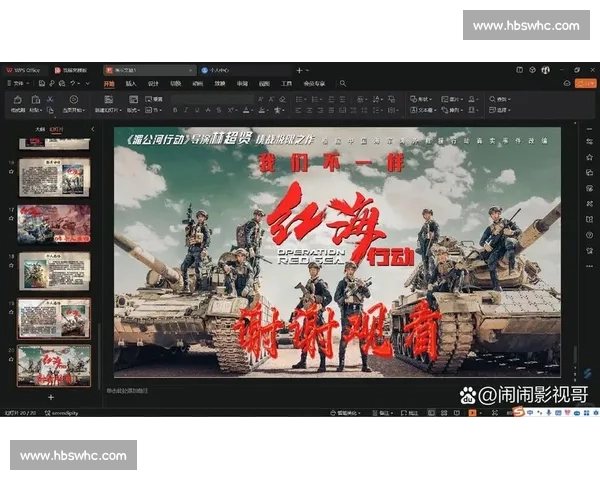Open the bullet list dropdown
Screen dimensions: 600x480
point(300,99)
